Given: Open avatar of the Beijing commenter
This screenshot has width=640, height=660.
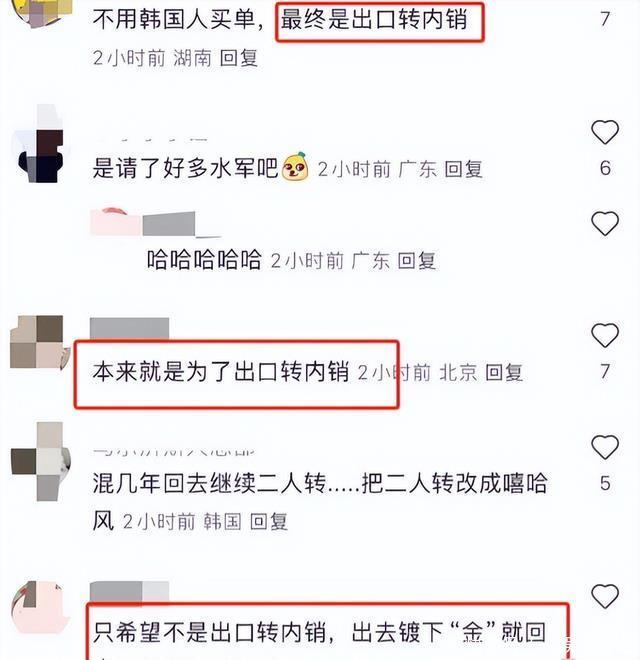Looking at the screenshot, I should (39, 342).
